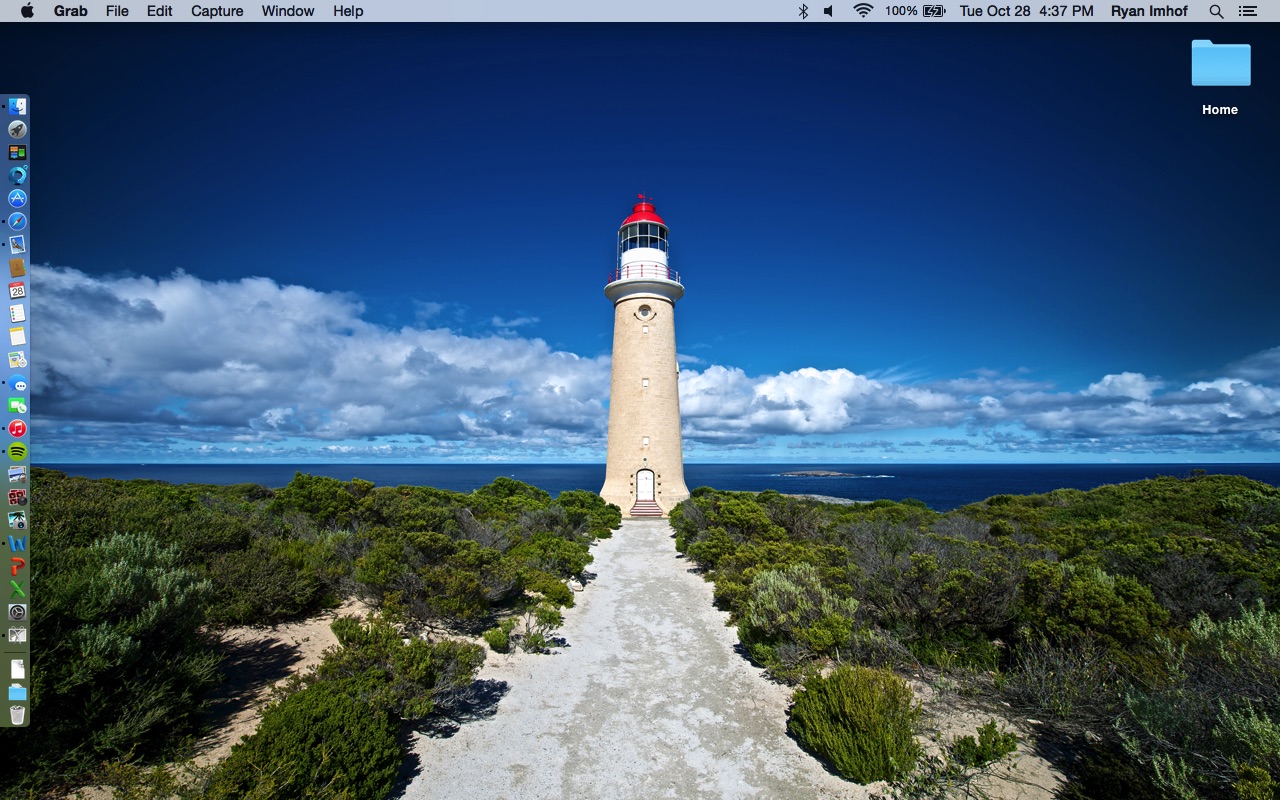Open Contacts address book in dock
The width and height of the screenshot is (1280, 800).
(17, 267)
